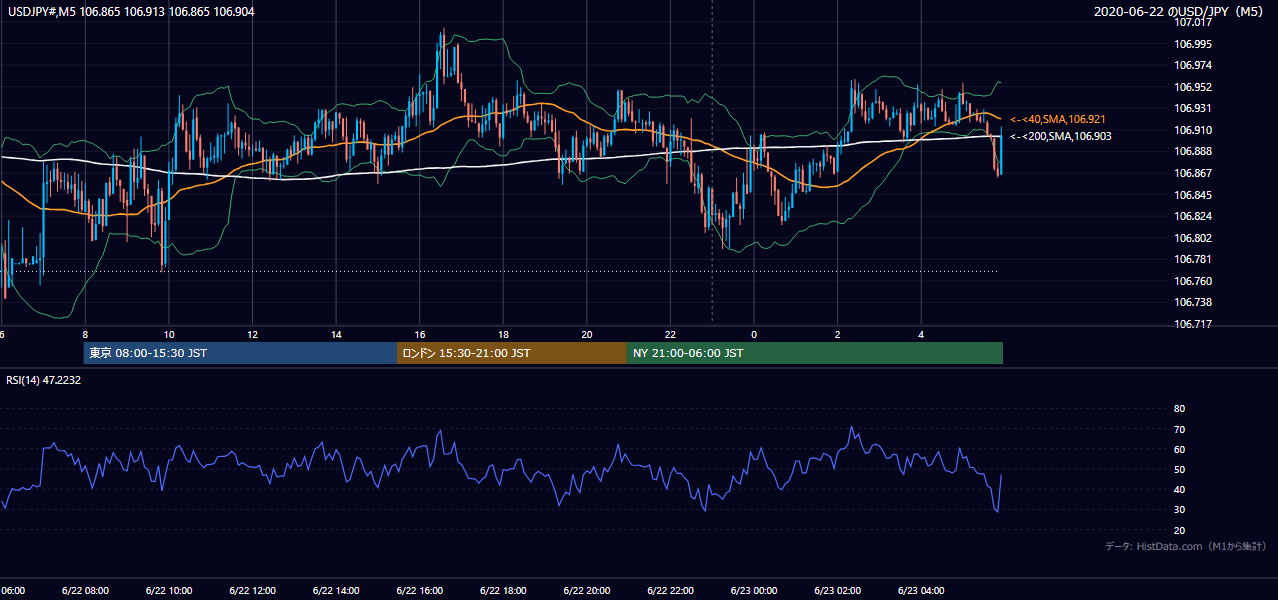The width and height of the screenshot is (1278, 600).
Task: Click price axis value 106.952
Action: [x=1192, y=87]
